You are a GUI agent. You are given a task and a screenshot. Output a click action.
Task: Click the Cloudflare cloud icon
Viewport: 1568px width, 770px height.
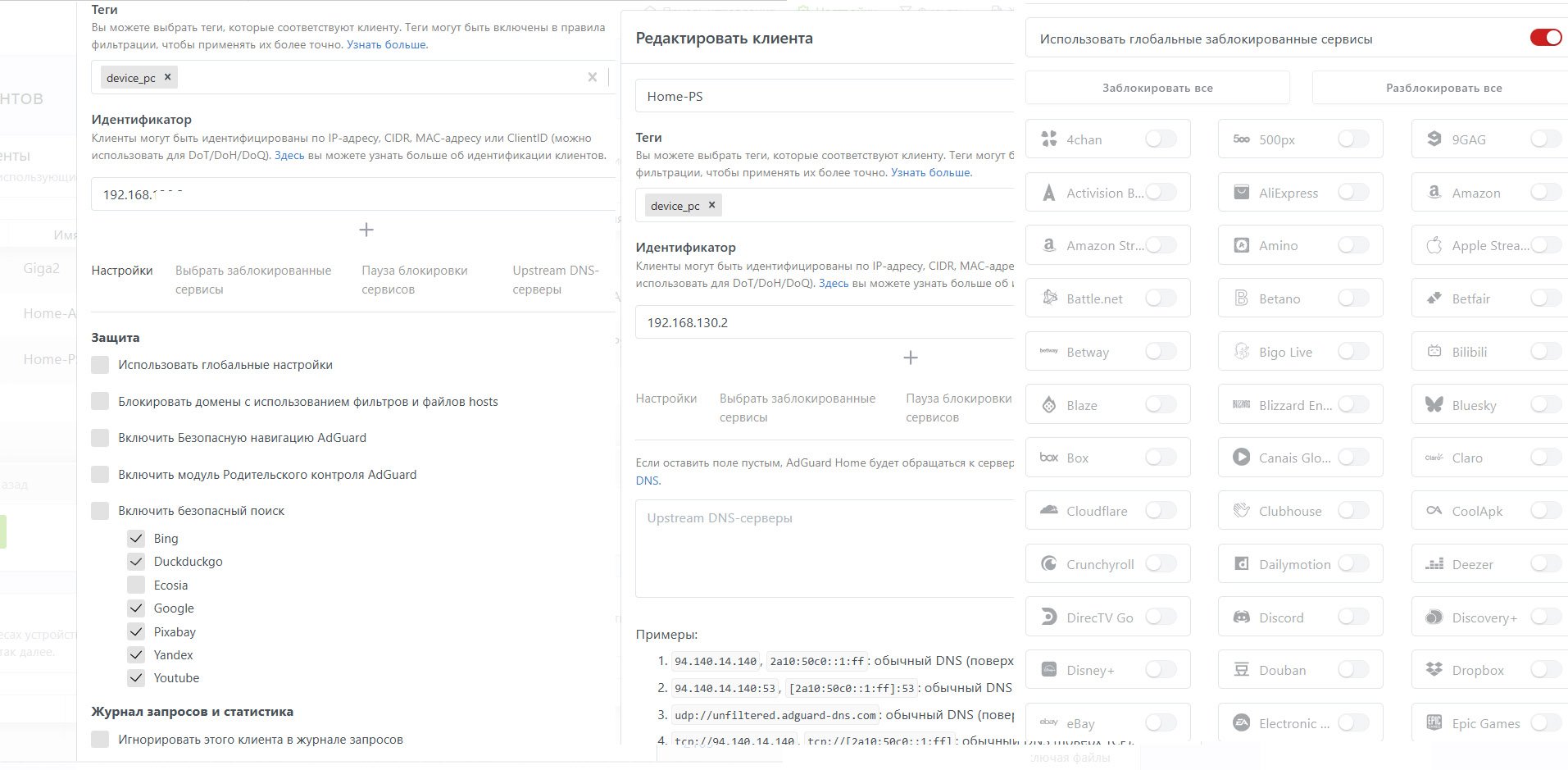coord(1049,511)
